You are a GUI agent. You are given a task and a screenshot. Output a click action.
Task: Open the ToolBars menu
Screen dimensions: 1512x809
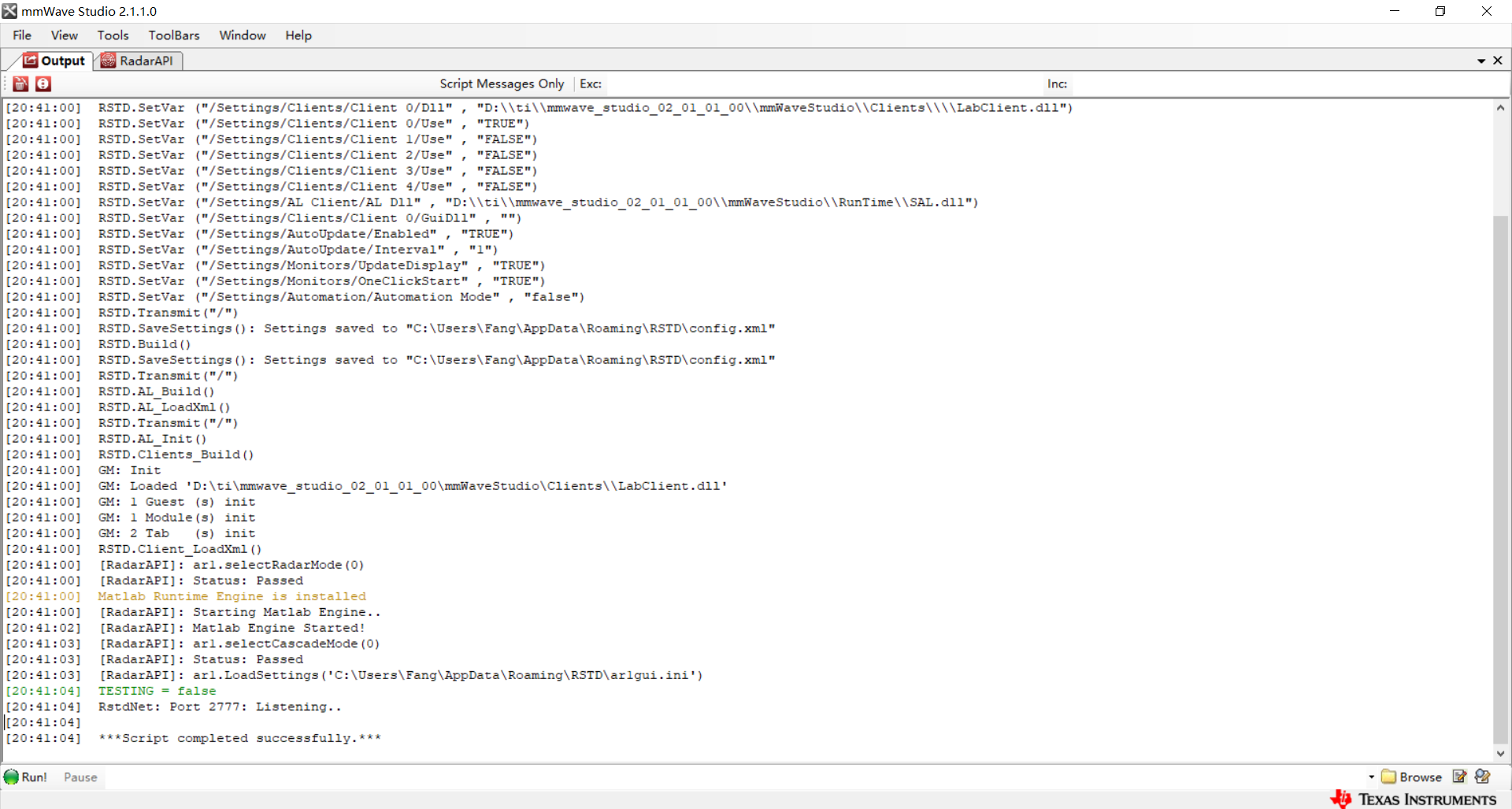(x=174, y=35)
